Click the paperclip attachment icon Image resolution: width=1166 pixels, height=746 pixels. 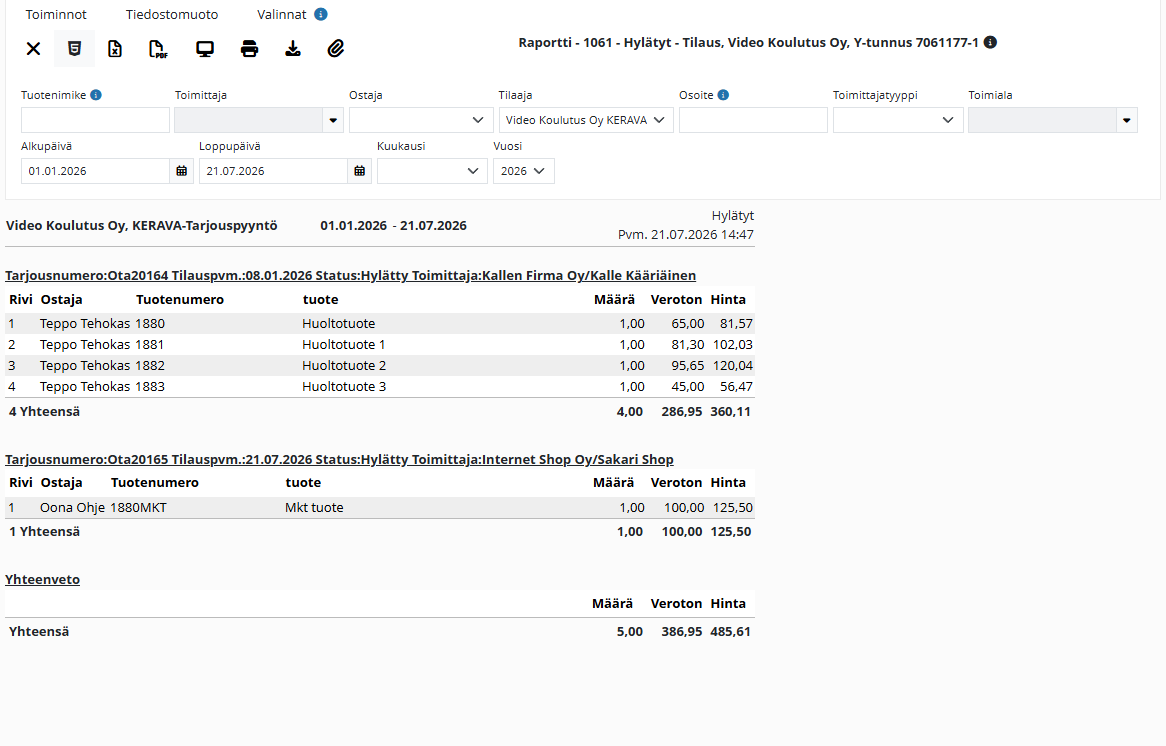pyautogui.click(x=336, y=49)
